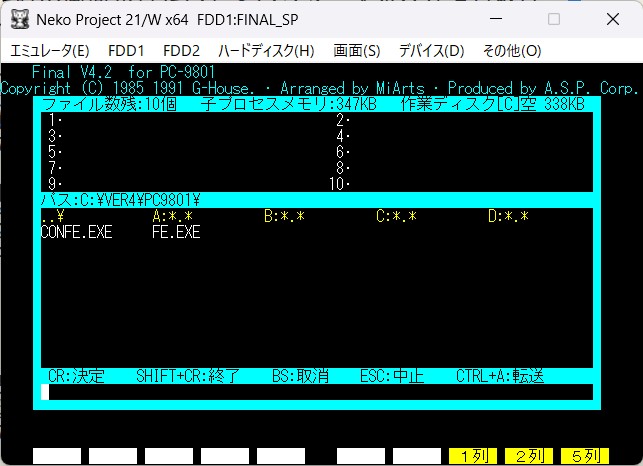Select the CONFE.EXE file entry

click(x=76, y=232)
